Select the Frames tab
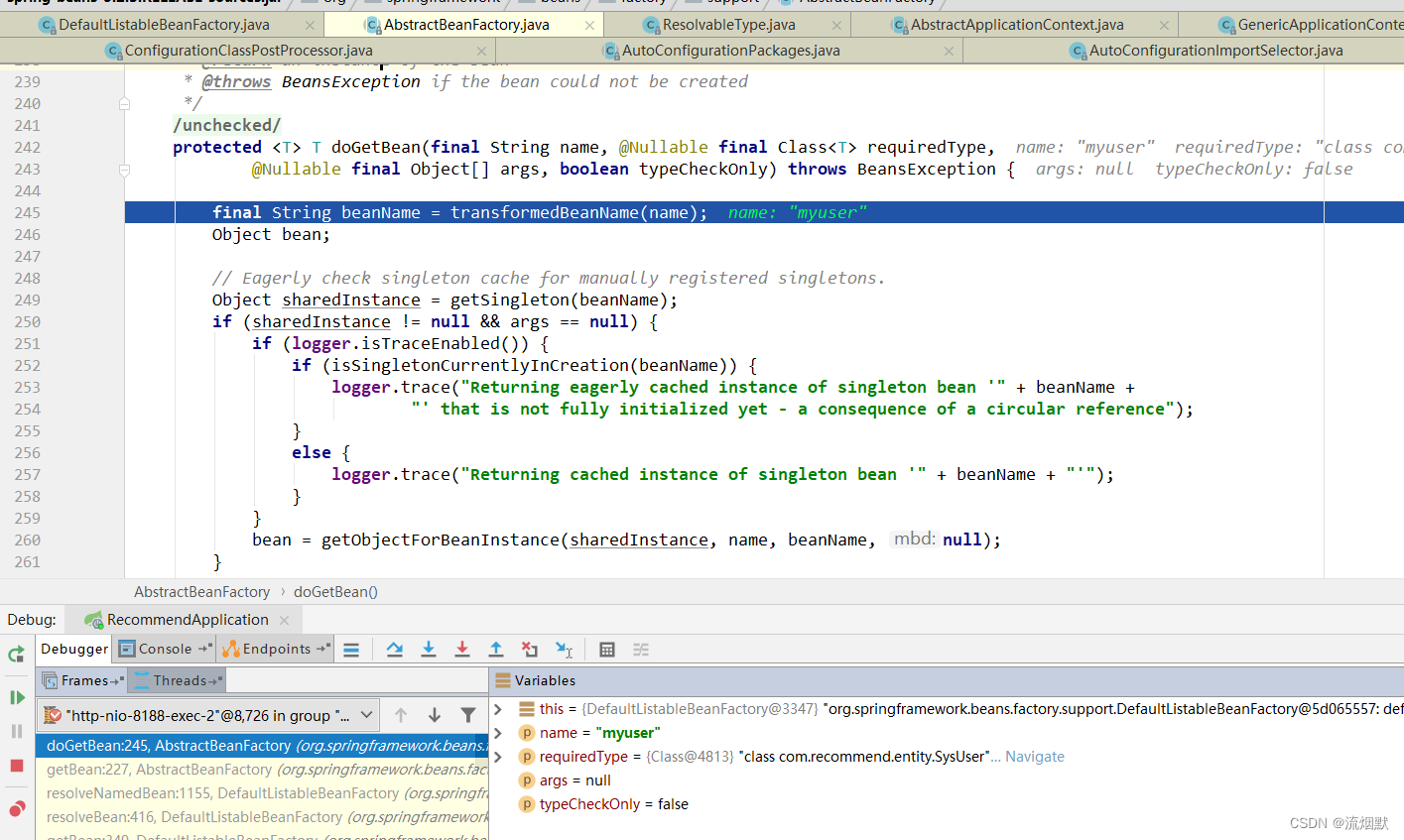This screenshot has width=1404, height=840. click(83, 680)
